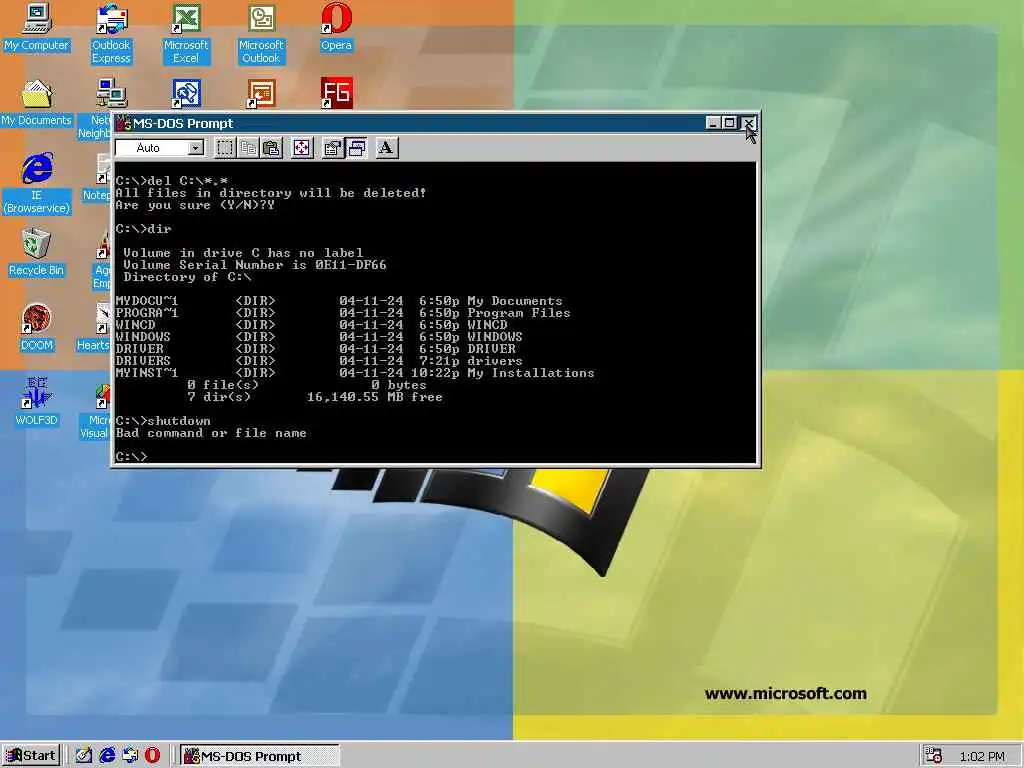
Task: Close the MS-DOS Prompt window
Action: pos(749,123)
